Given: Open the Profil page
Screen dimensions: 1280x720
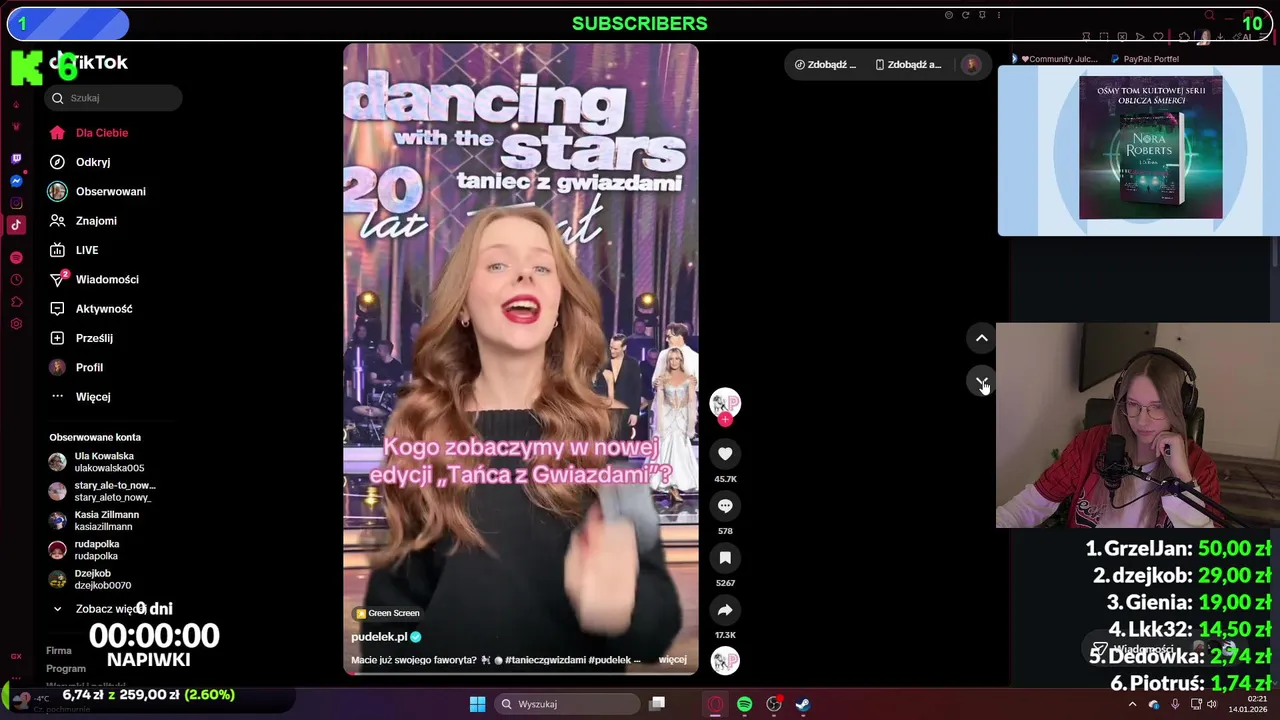Looking at the screenshot, I should (x=89, y=367).
